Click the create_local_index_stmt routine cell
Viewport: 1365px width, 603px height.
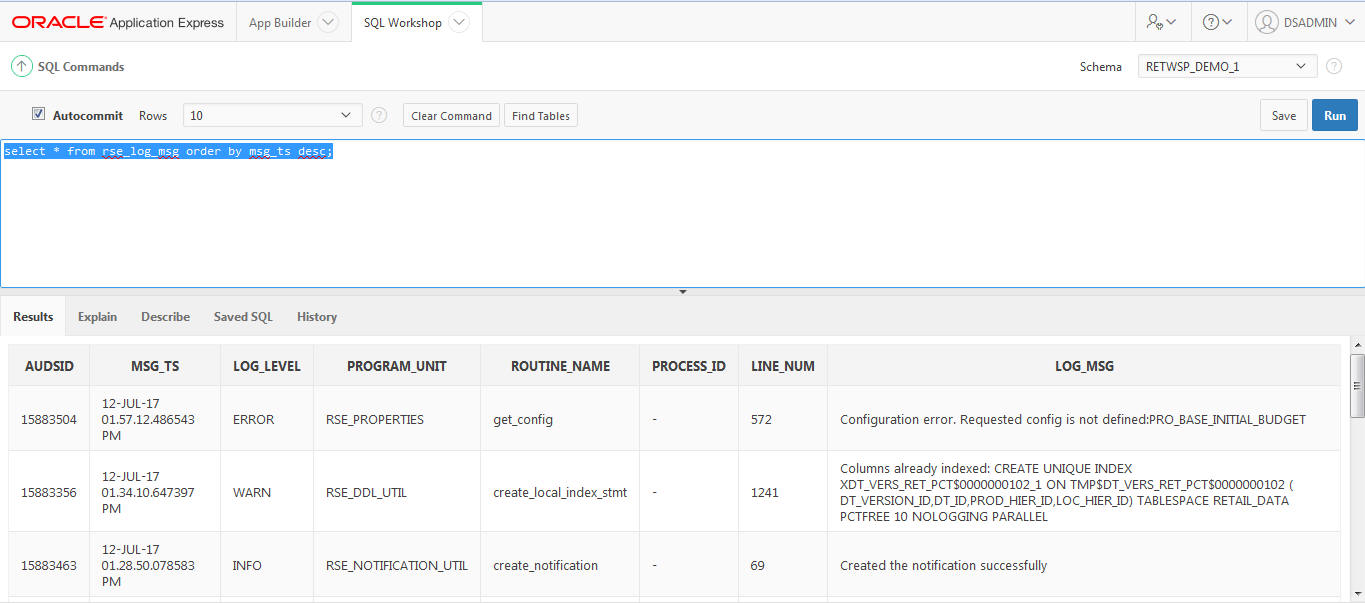560,492
